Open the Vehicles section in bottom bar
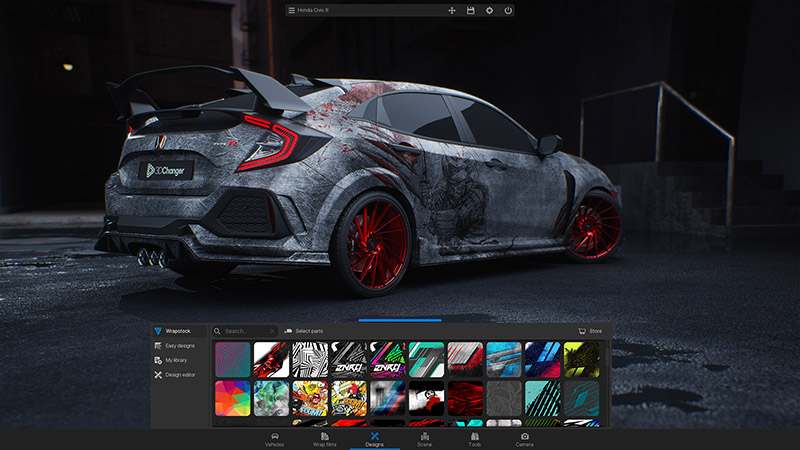The image size is (800, 450). [274, 439]
